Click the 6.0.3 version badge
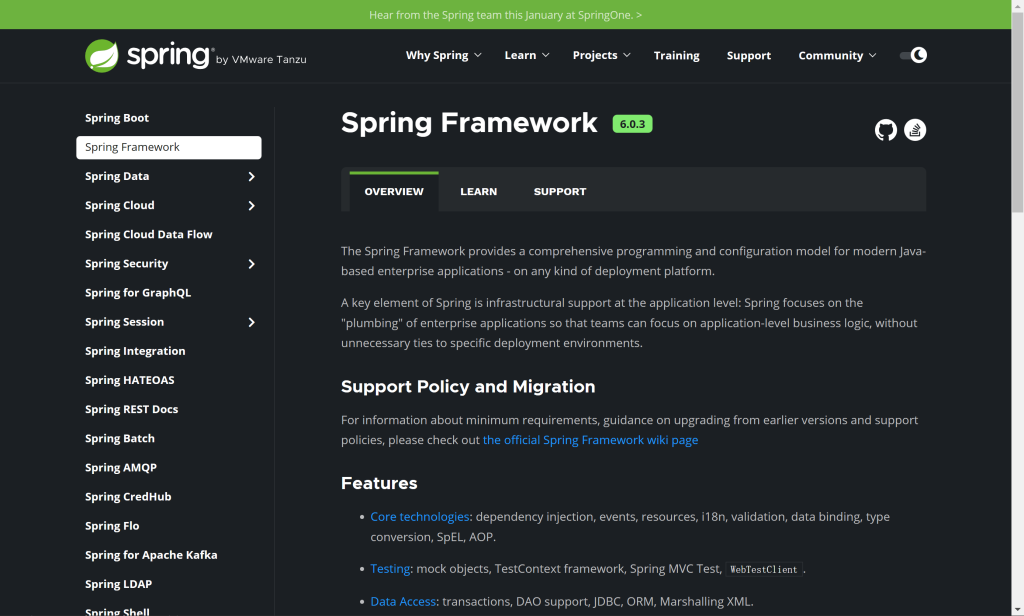This screenshot has height=616, width=1024. (632, 124)
